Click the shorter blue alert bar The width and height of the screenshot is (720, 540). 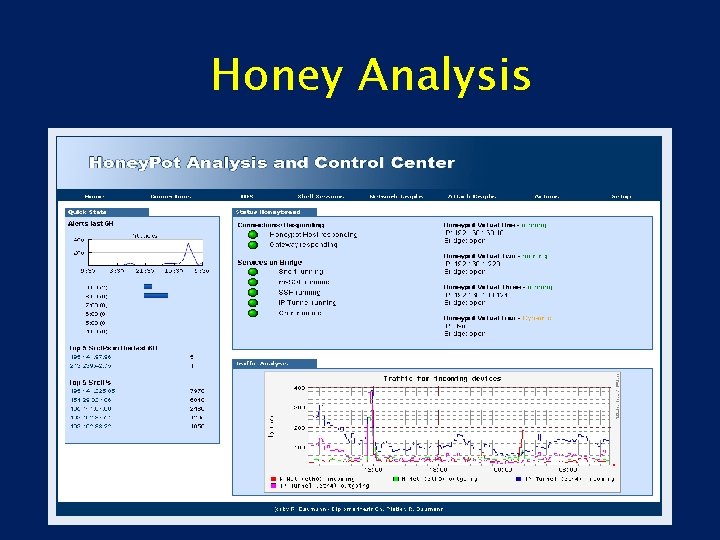[x=148, y=287]
